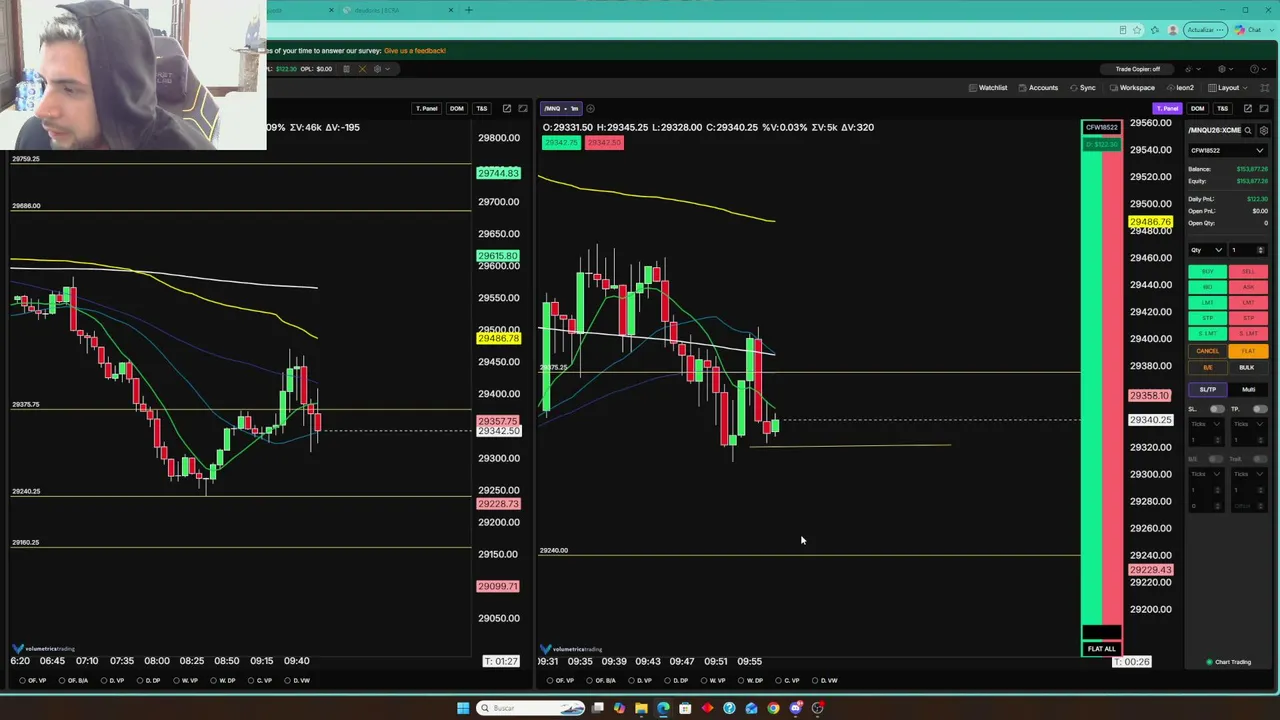
Task: Open the Workspace menu
Action: (x=1133, y=88)
